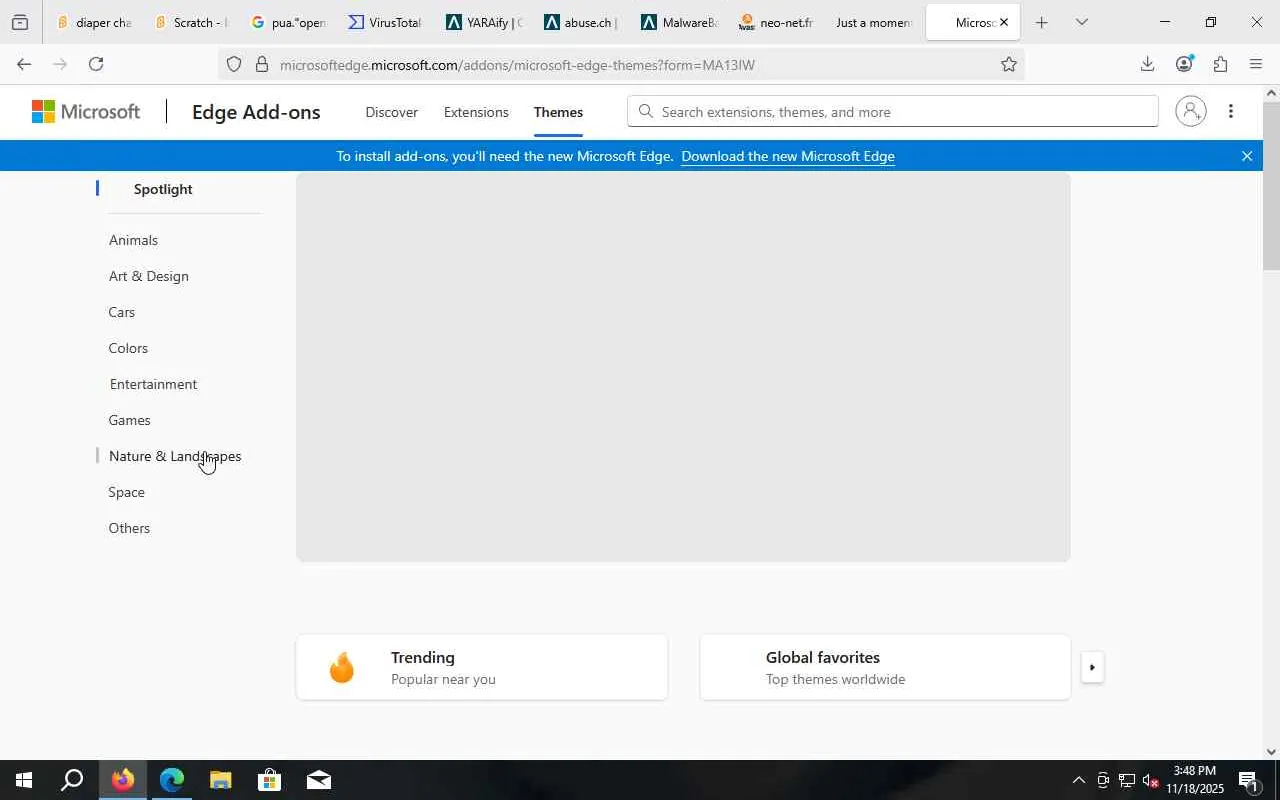
Task: Click Download the new Microsoft Edge link
Action: [x=788, y=156]
